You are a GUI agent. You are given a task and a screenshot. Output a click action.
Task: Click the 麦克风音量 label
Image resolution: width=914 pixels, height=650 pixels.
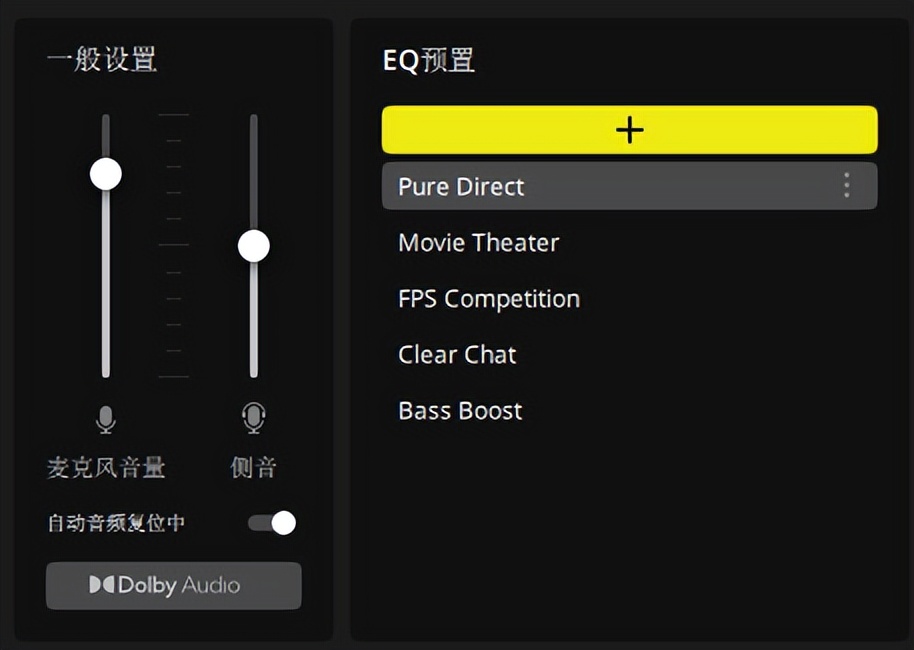point(106,467)
